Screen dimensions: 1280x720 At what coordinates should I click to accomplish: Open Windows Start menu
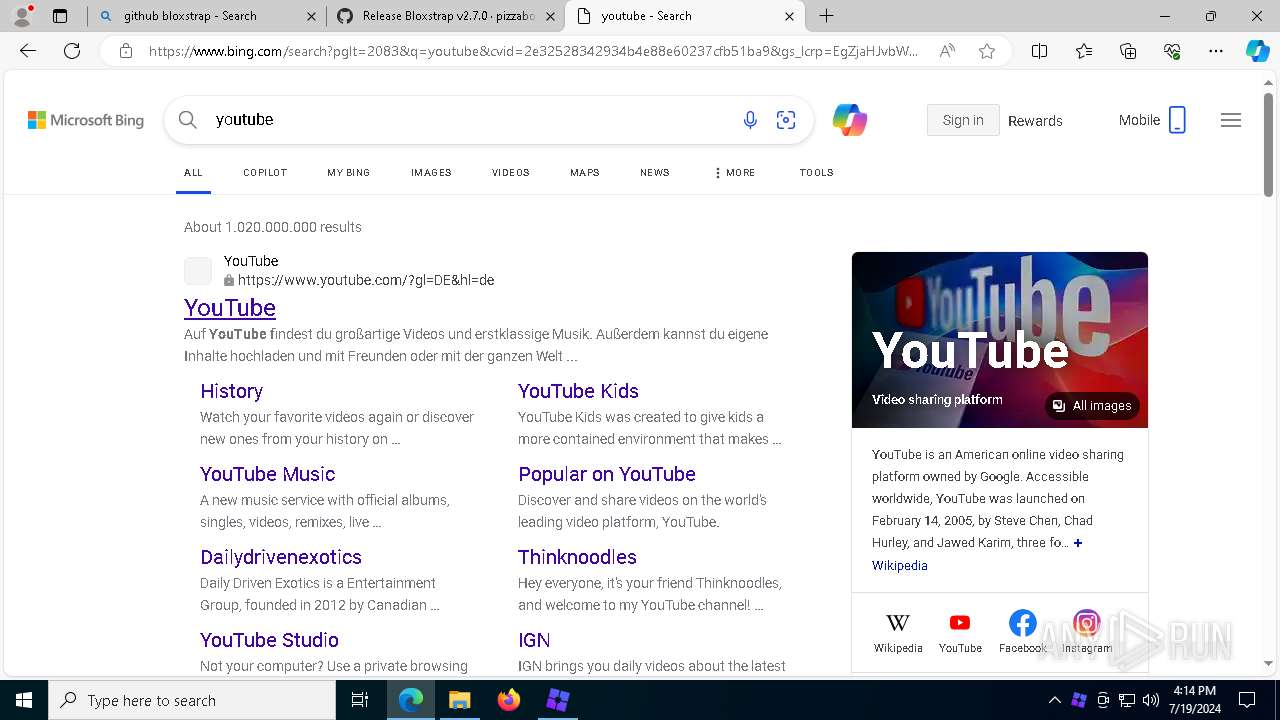(x=24, y=700)
